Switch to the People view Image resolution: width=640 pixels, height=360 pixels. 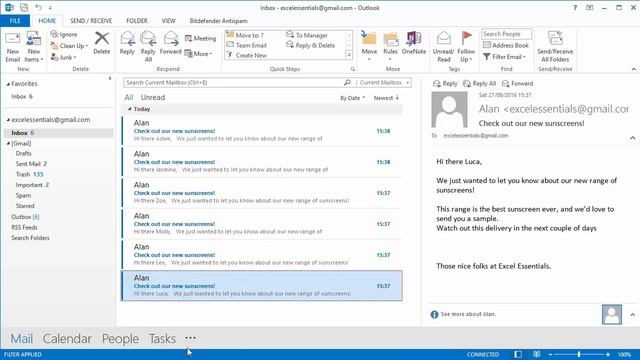[x=120, y=338]
